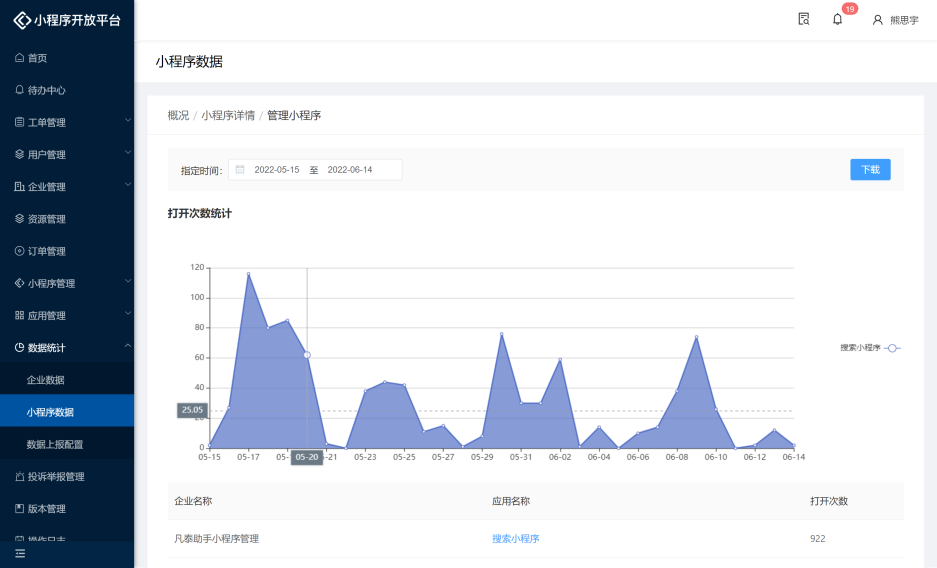Viewport: 937px width, 568px height.
Task: Click 概况 in the breadcrumb
Action: (x=178, y=115)
